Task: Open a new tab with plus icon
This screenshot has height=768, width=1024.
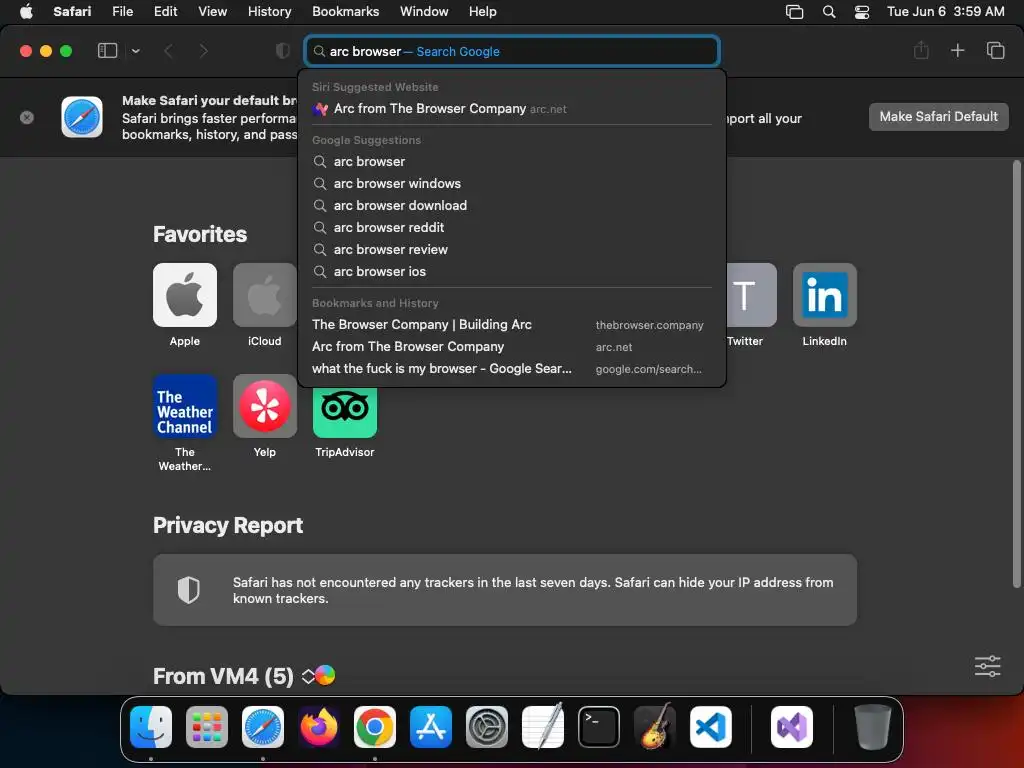Action: pyautogui.click(x=957, y=50)
